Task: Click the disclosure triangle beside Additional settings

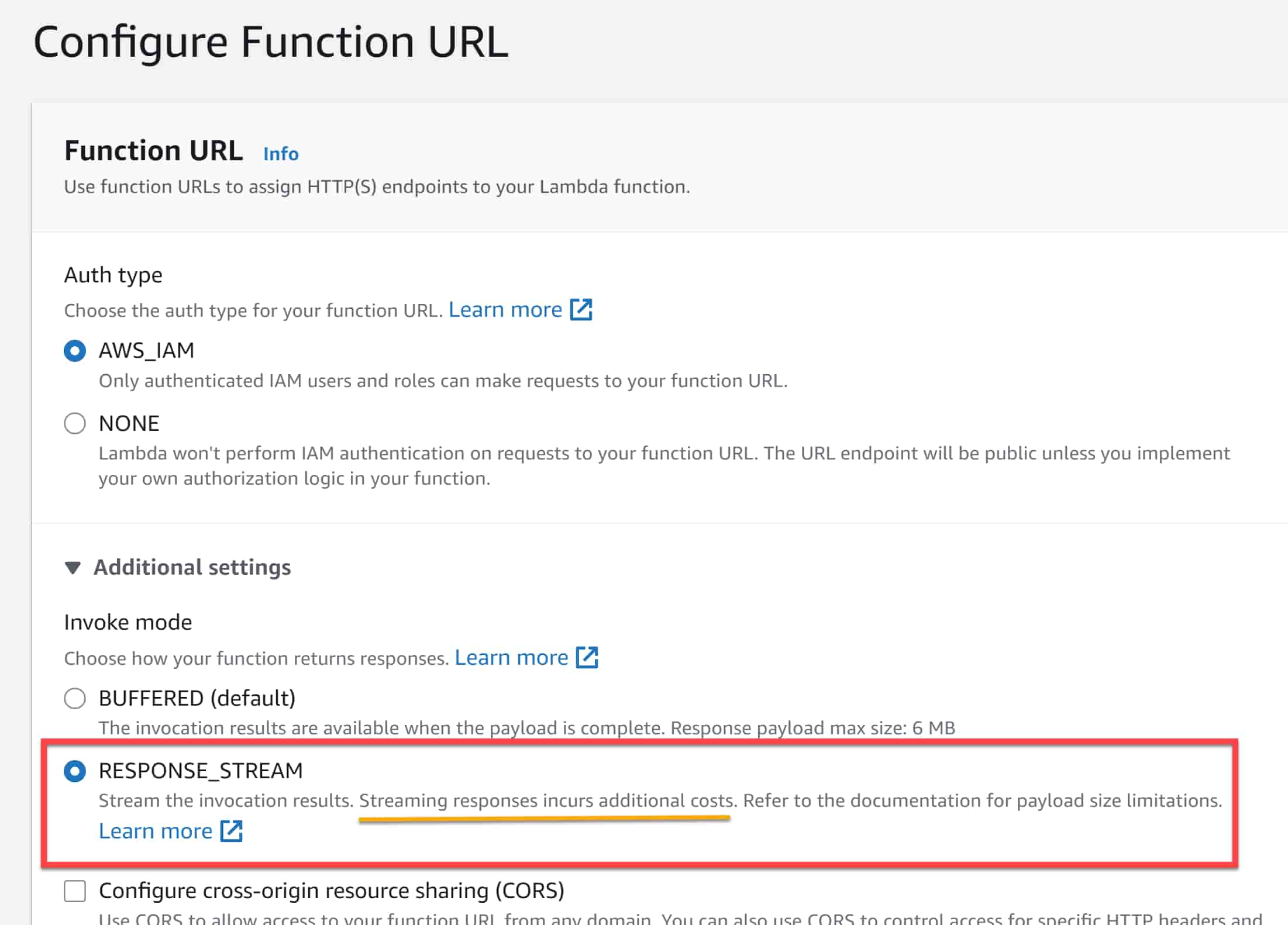Action: point(73,567)
